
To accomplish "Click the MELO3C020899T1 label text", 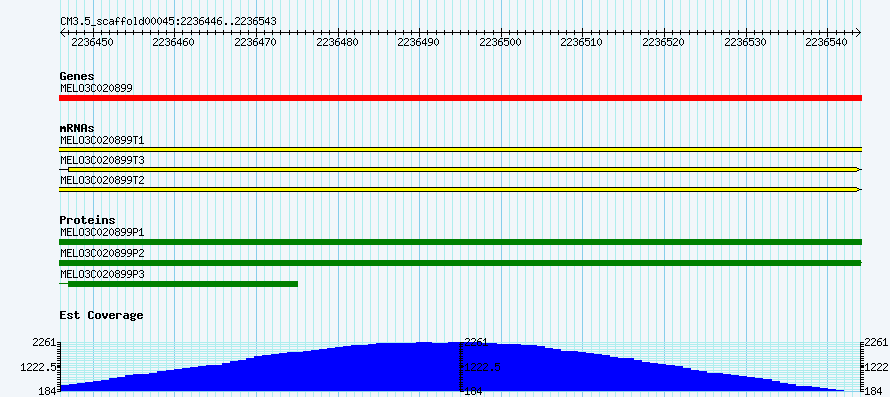I will (102, 139).
